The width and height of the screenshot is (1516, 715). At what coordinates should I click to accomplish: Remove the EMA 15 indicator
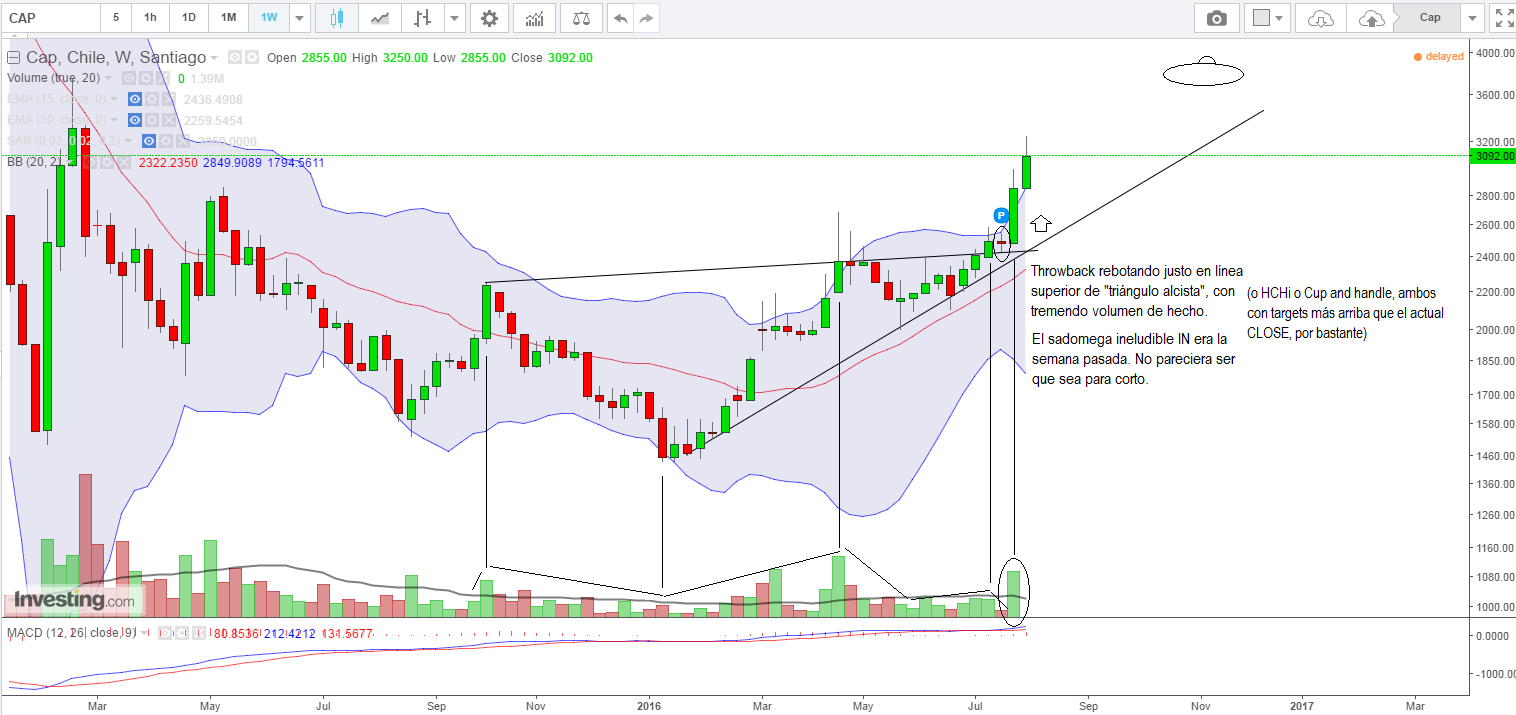168,99
